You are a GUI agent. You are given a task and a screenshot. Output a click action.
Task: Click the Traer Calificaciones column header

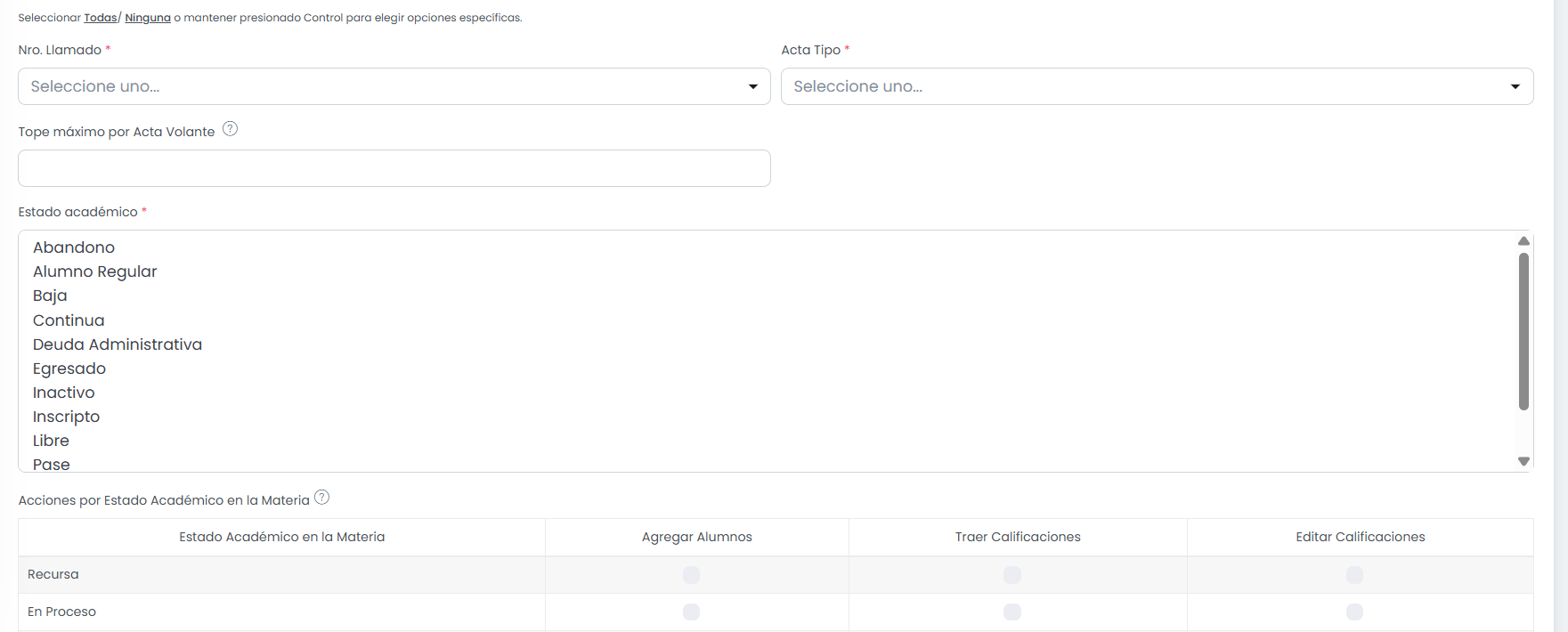click(x=1018, y=537)
